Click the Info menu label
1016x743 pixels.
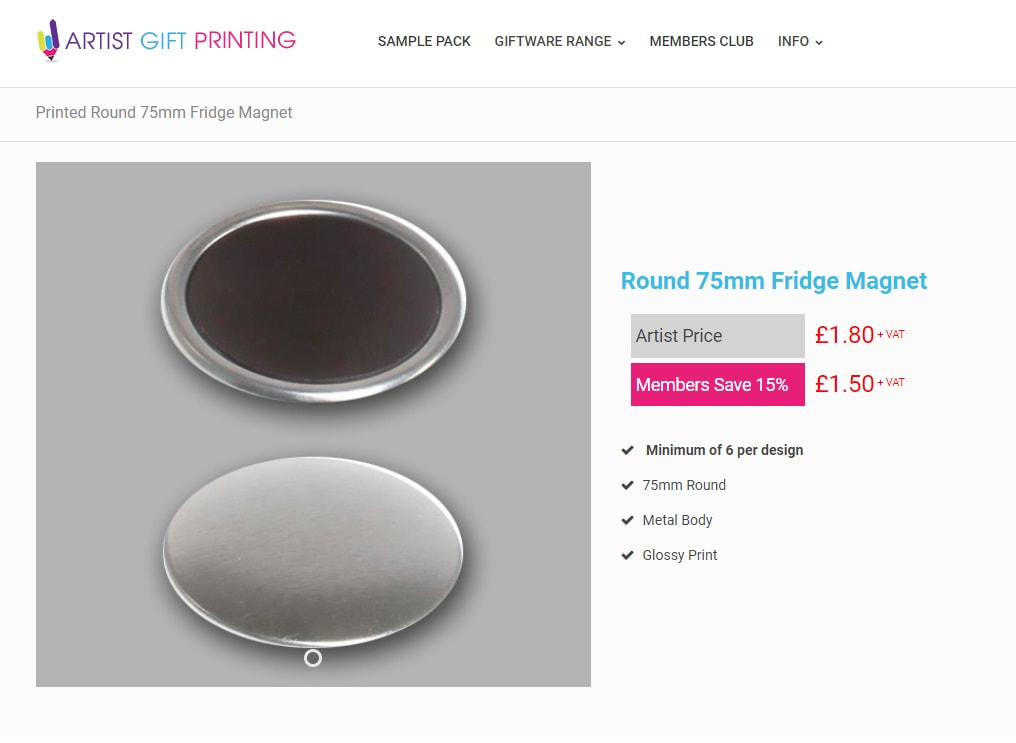(x=793, y=42)
